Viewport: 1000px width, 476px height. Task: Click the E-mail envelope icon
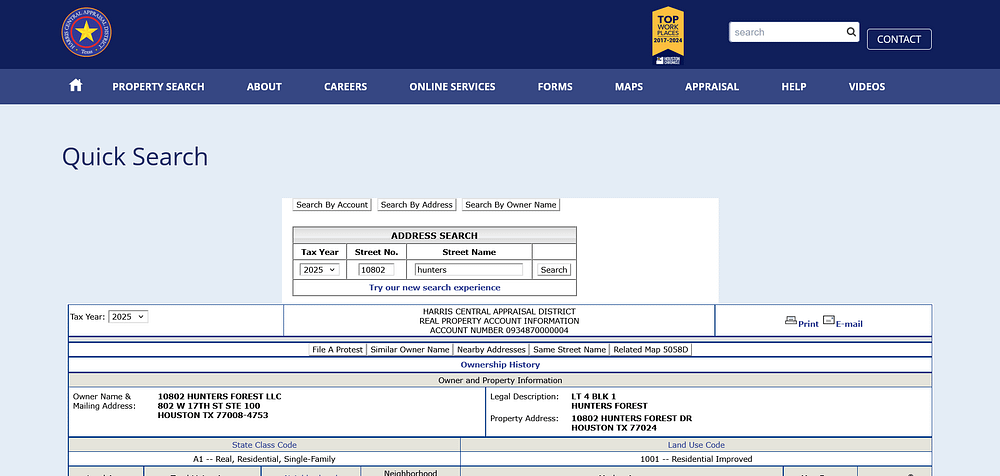click(828, 320)
